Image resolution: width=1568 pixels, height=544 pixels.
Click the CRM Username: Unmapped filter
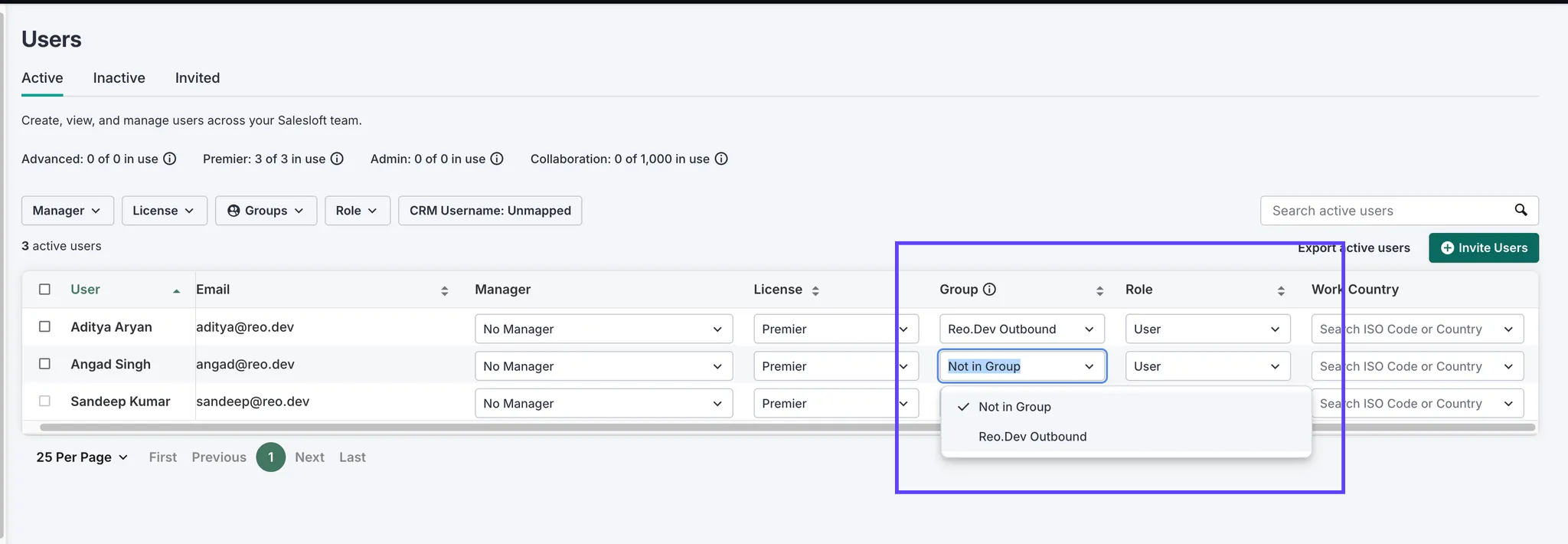tap(490, 211)
